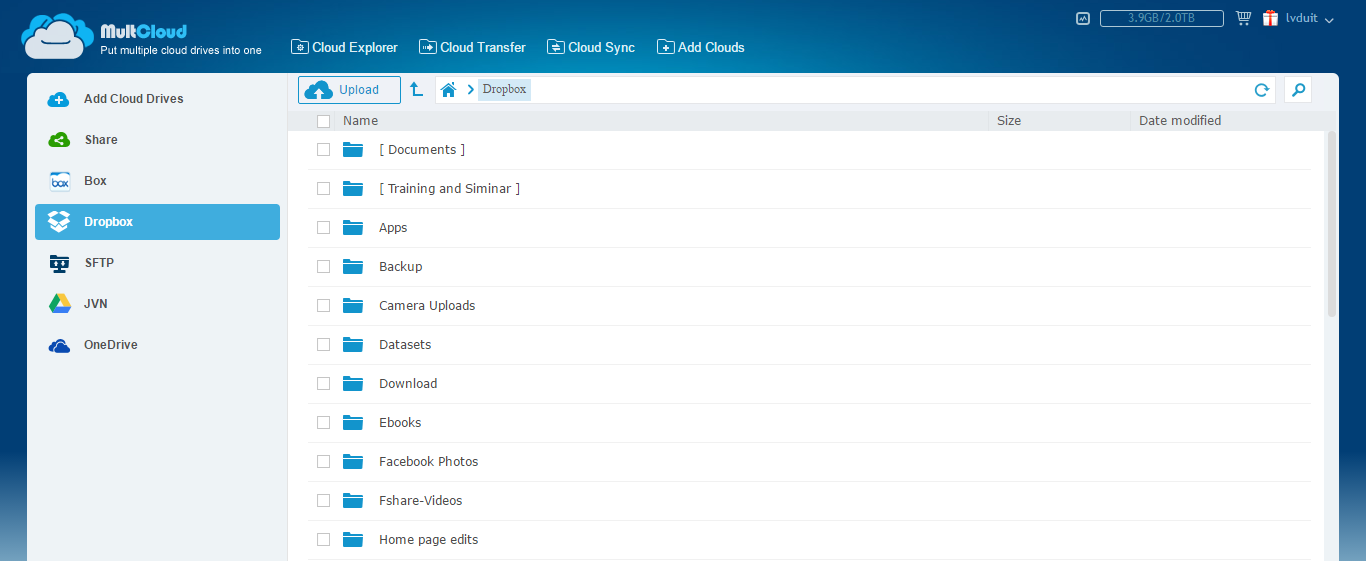Check the Datasets folder checkbox
Viewport: 1366px width, 561px height.
point(323,344)
